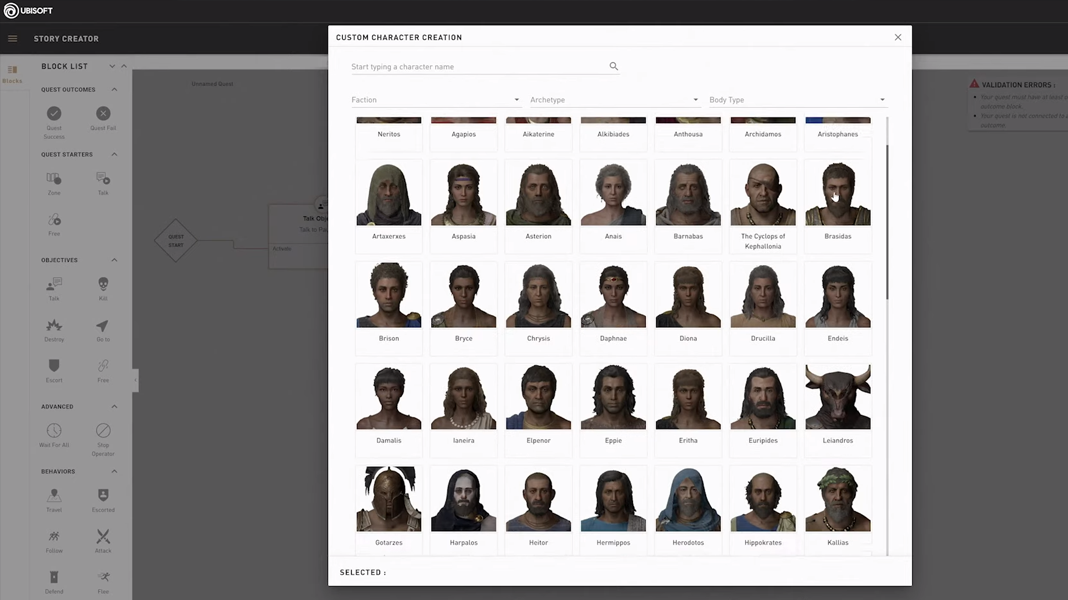This screenshot has width=1068, height=600.
Task: Choose the Cyclops of Kephallonia portrait
Action: [763, 193]
